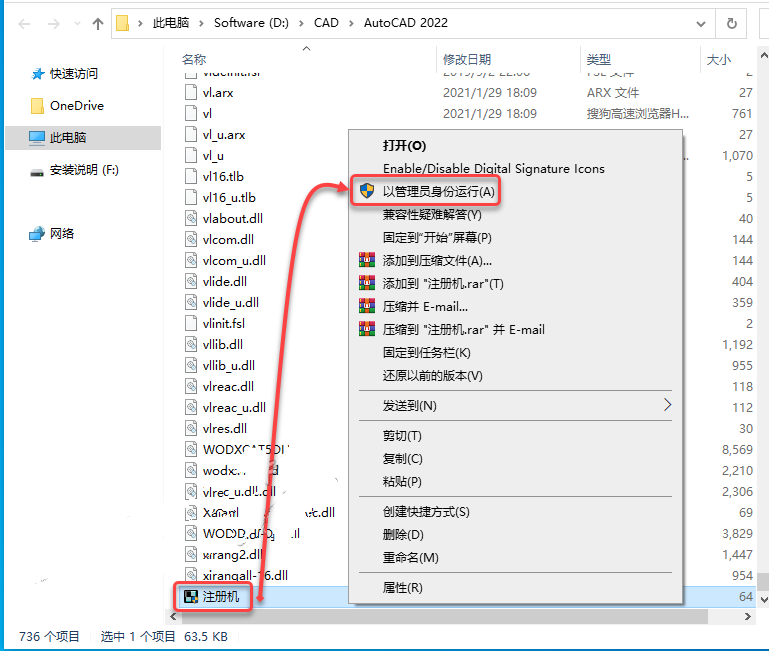Select file vlabout.dll
The width and height of the screenshot is (769, 651).
click(232, 219)
